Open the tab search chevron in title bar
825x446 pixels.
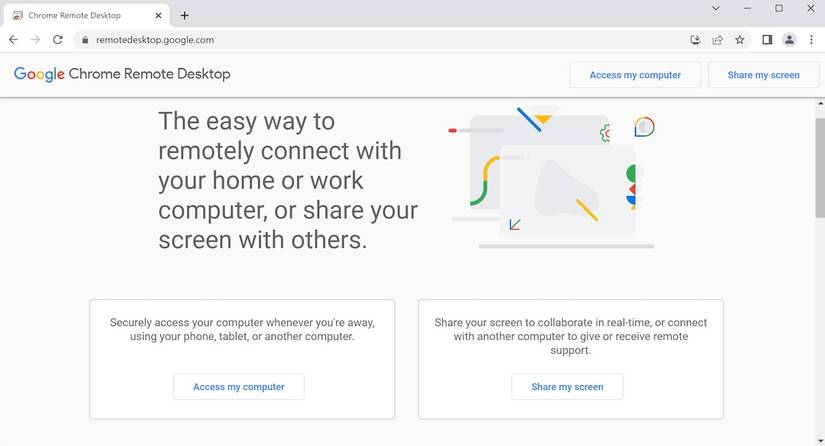coord(716,8)
